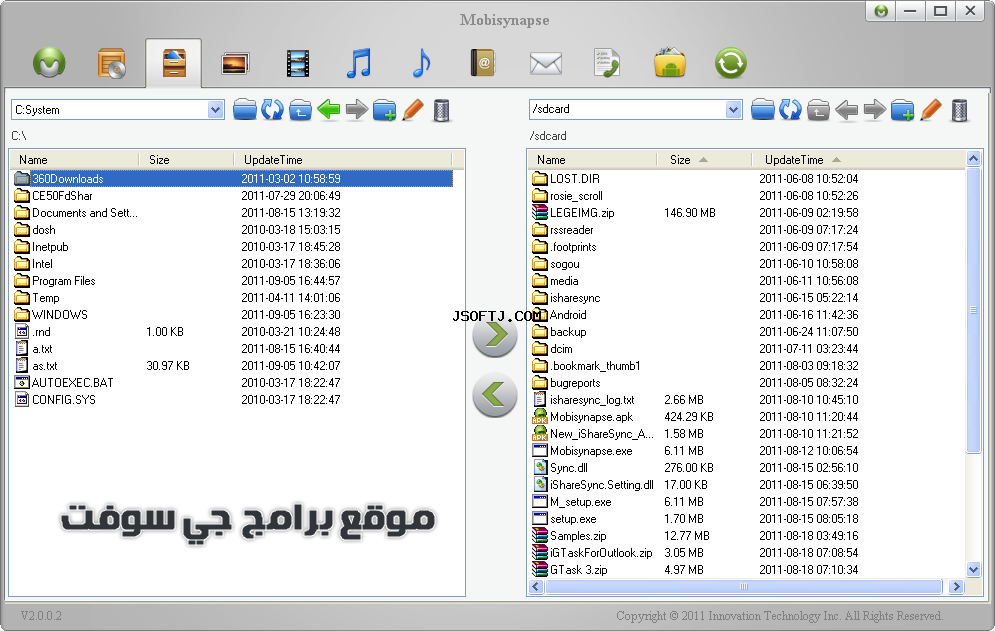
Task: Sort left pane by Size column
Action: [x=187, y=160]
